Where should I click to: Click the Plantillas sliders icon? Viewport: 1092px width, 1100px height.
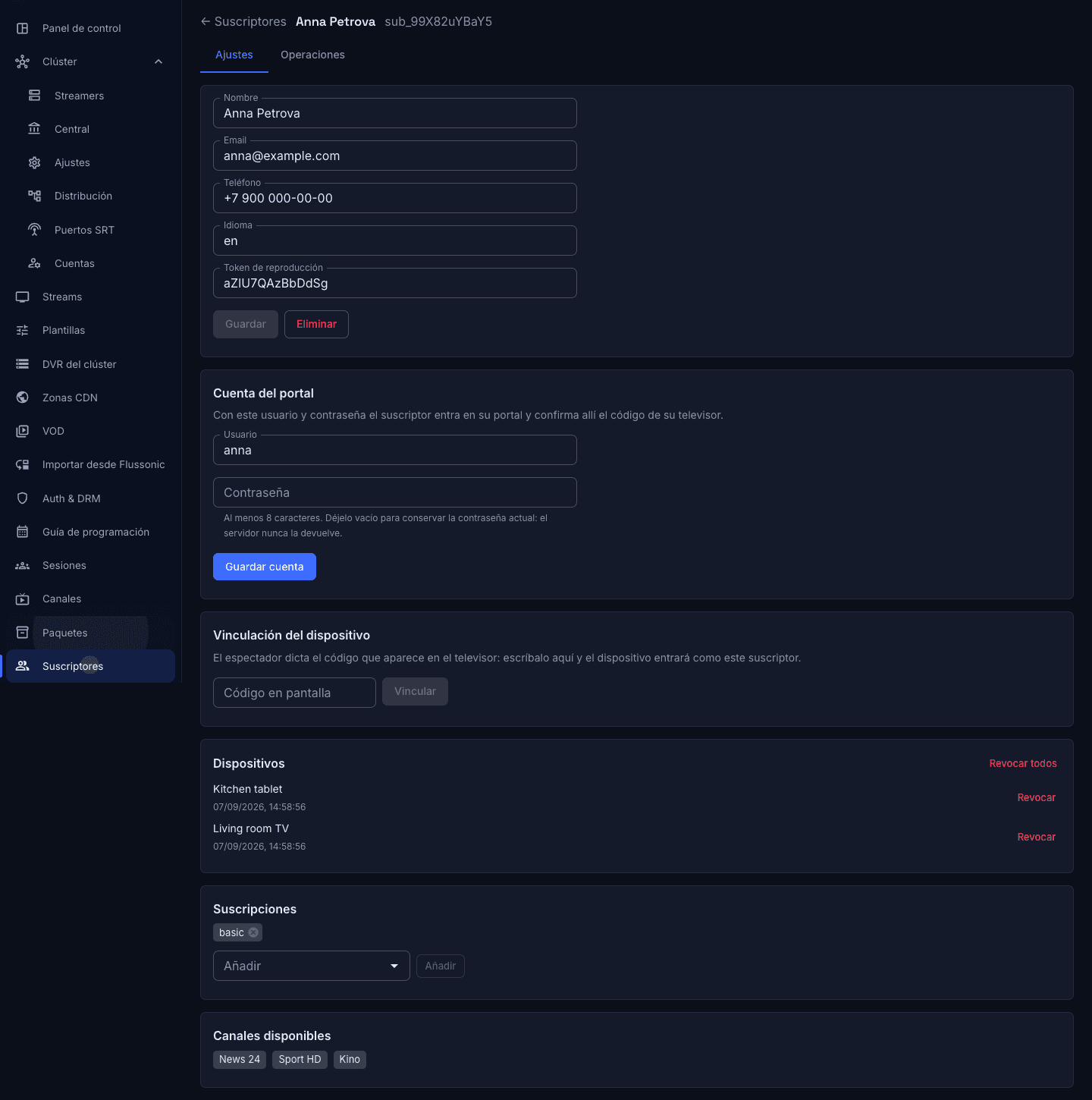23,330
